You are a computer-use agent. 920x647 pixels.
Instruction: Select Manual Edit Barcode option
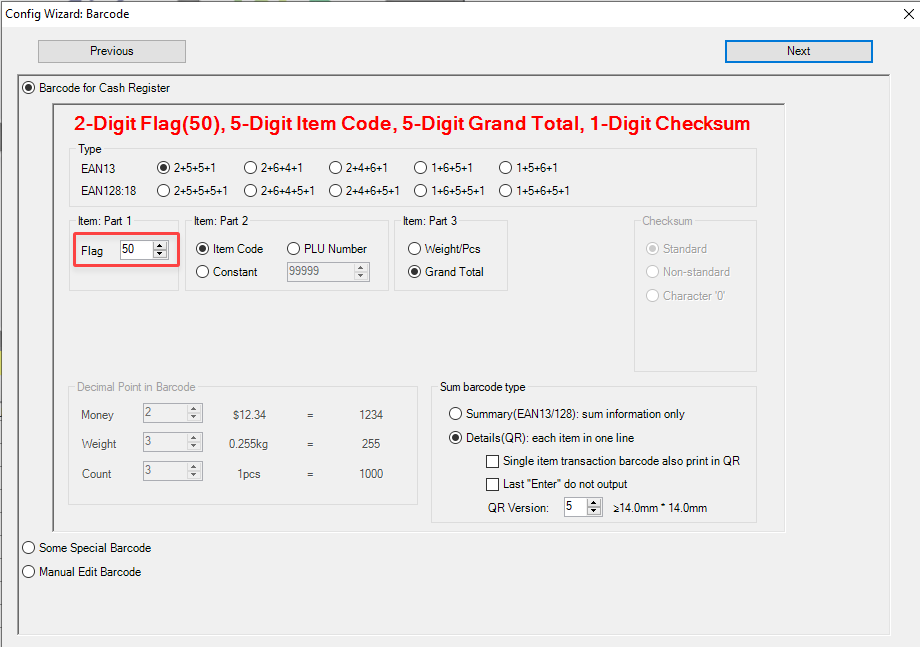pyautogui.click(x=28, y=572)
